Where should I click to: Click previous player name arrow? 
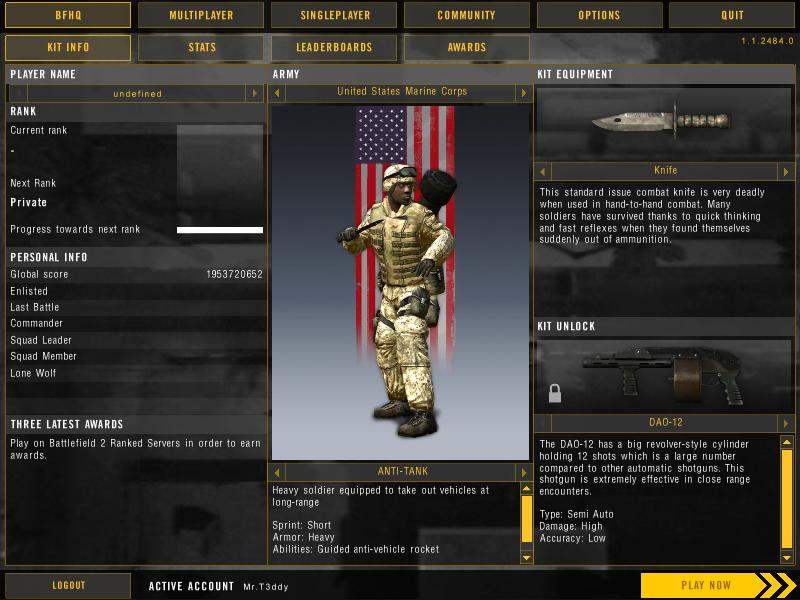click(19, 93)
